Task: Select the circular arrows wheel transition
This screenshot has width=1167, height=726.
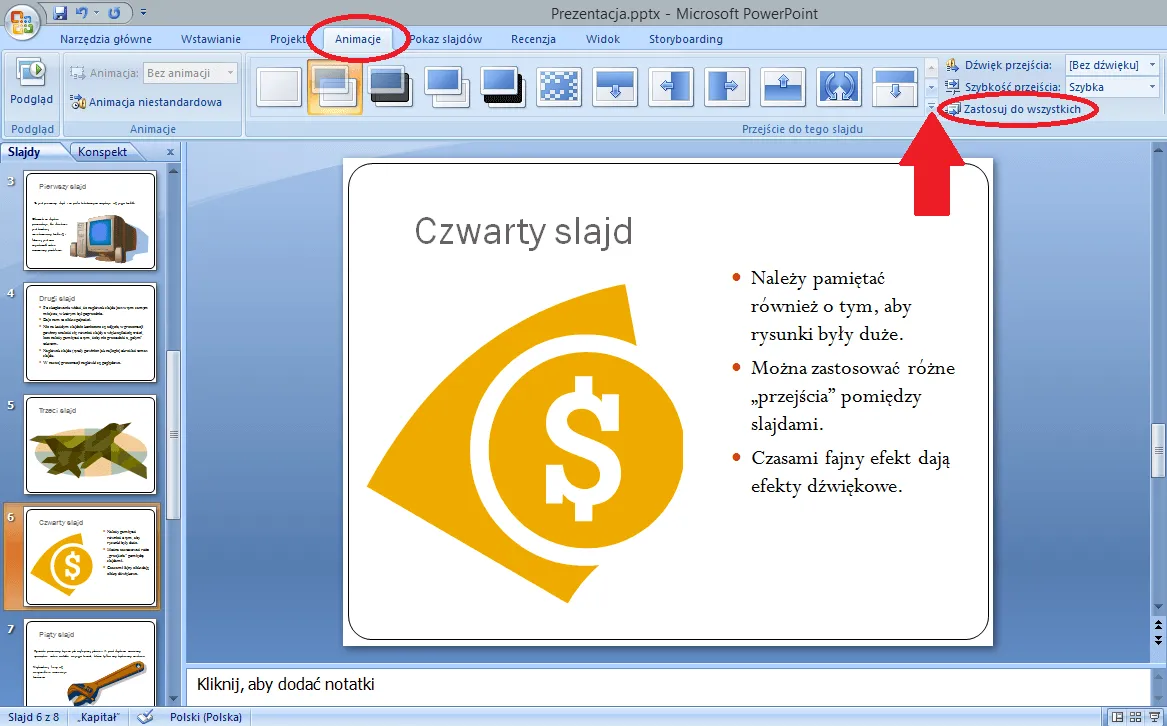Action: pos(839,87)
